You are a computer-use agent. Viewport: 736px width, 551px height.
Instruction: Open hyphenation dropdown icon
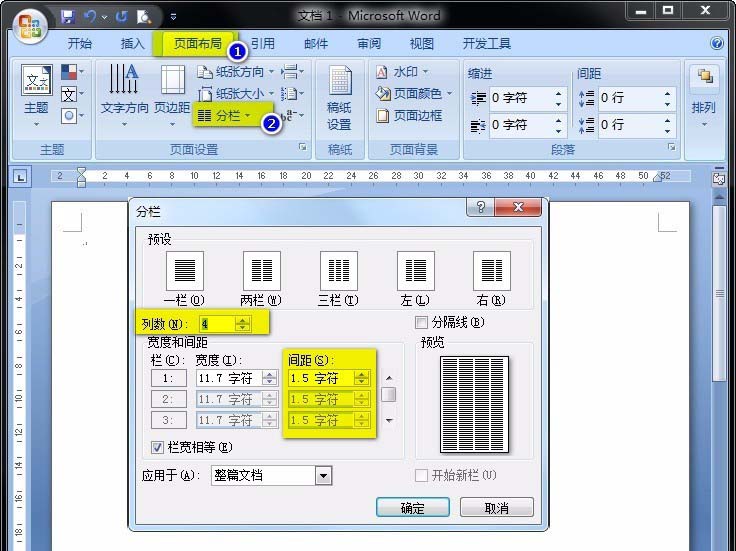click(292, 115)
